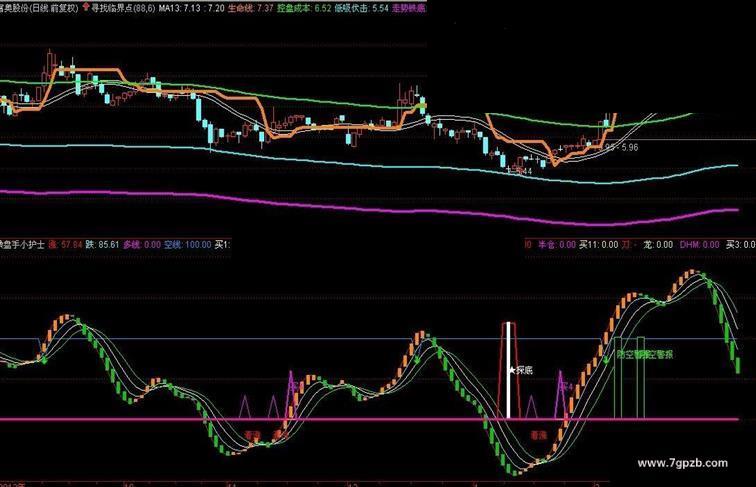Click the 5.96 price label on the chart

click(x=629, y=147)
